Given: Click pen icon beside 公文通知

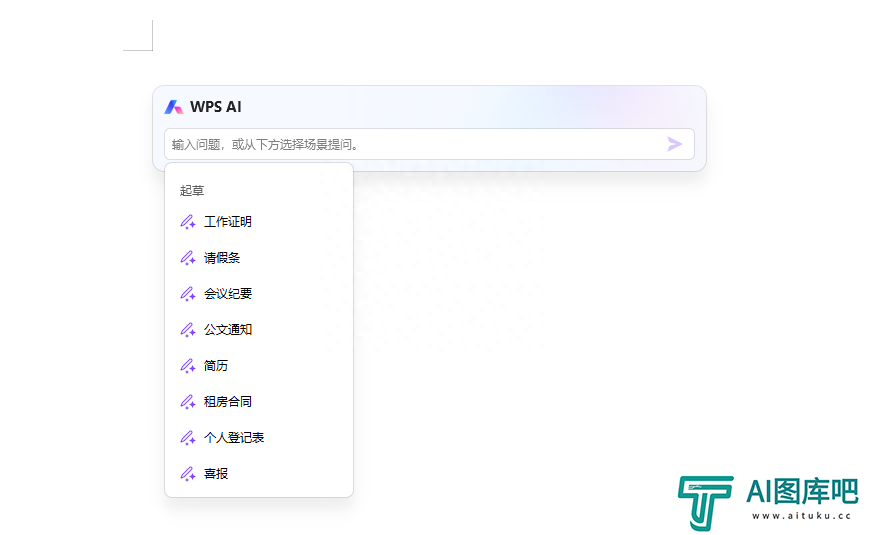Looking at the screenshot, I should pyautogui.click(x=188, y=330).
